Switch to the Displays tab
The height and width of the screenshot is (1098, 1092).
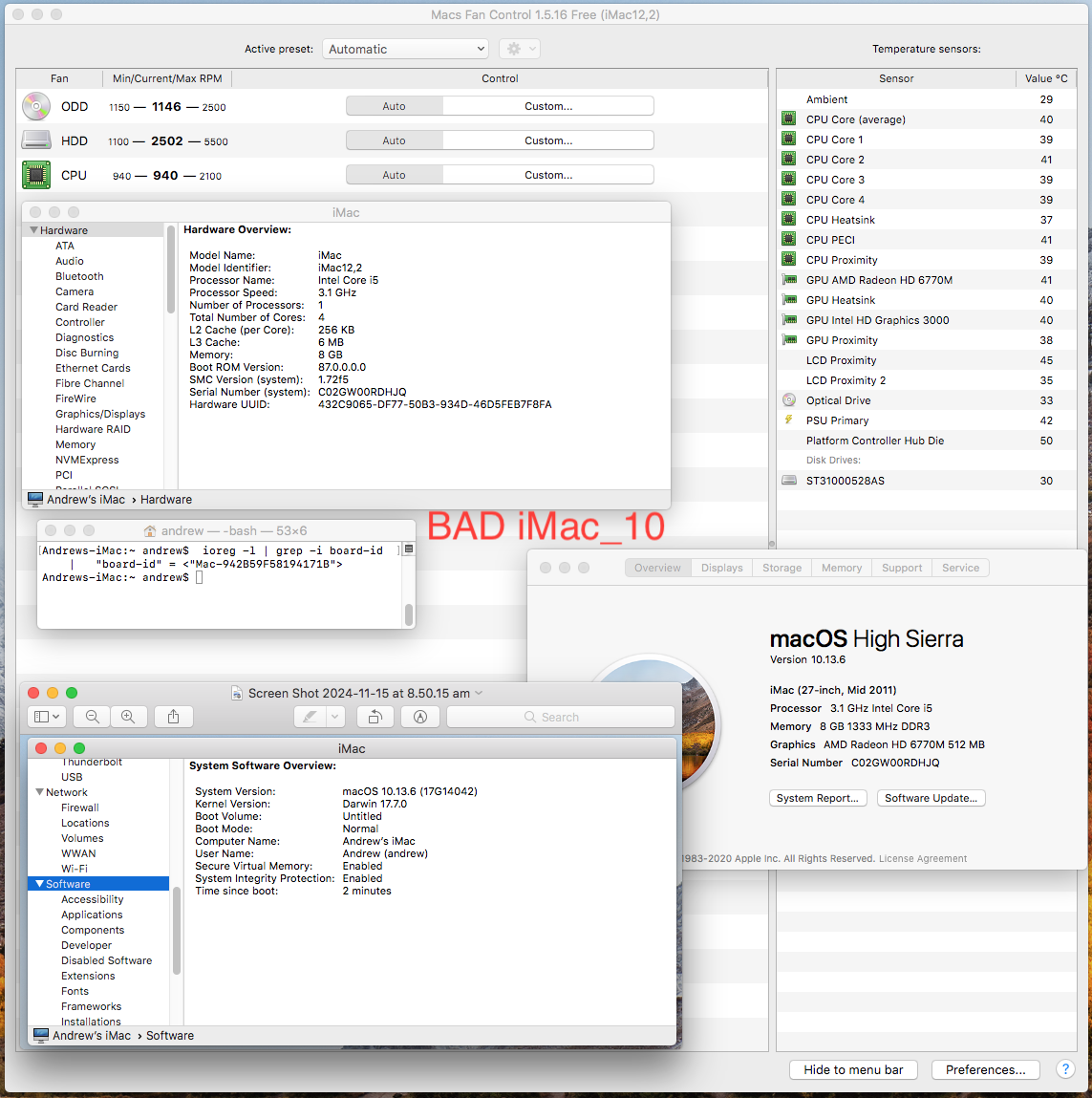coord(721,568)
